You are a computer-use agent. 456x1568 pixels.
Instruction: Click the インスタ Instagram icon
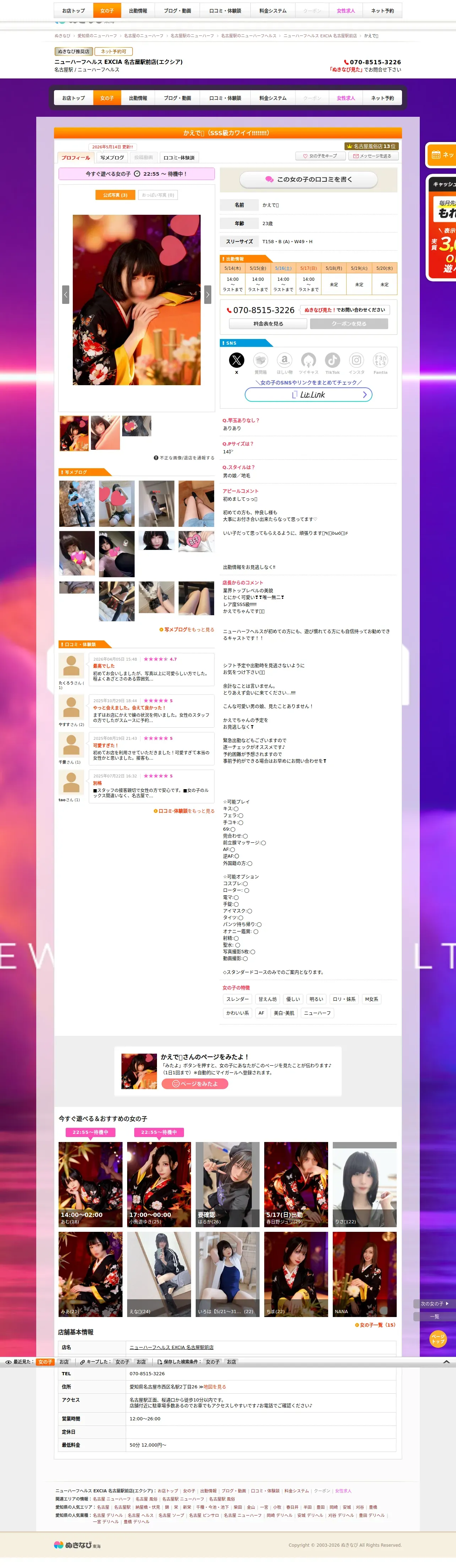point(357,360)
